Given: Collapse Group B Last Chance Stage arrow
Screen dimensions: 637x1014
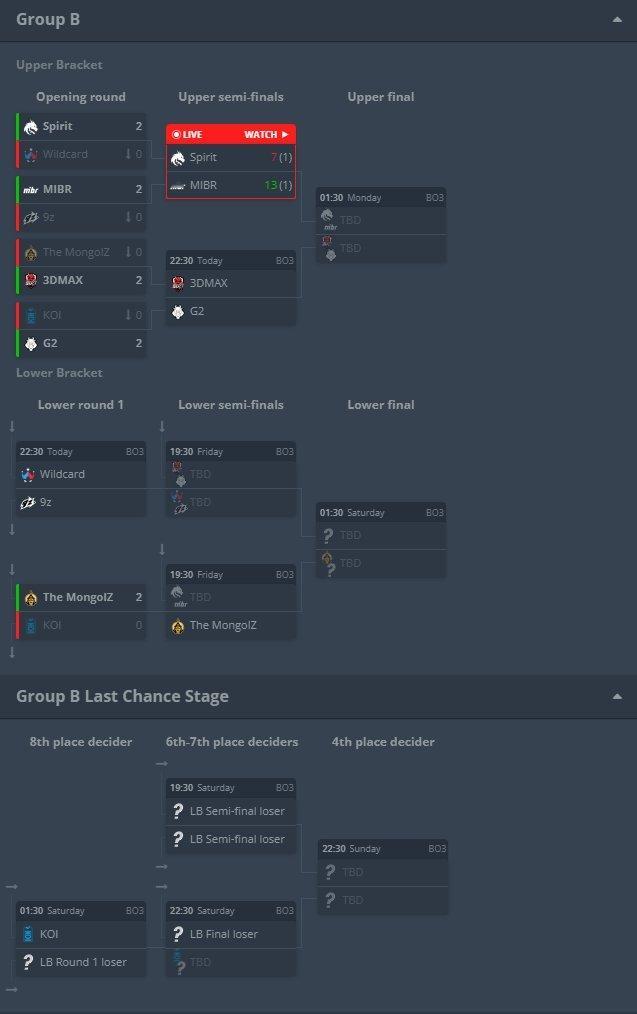Looking at the screenshot, I should (x=617, y=696).
